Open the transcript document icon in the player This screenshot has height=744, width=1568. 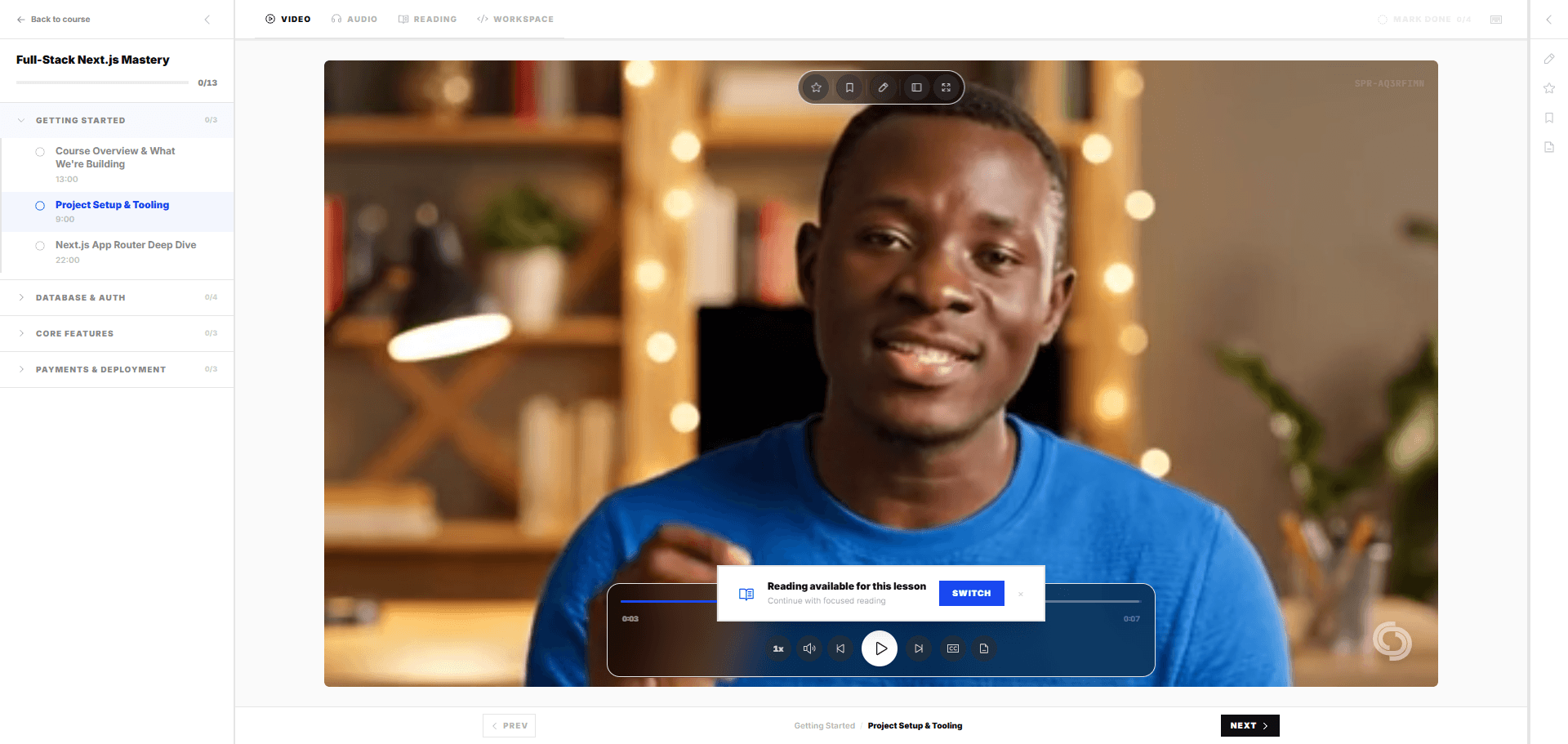983,648
